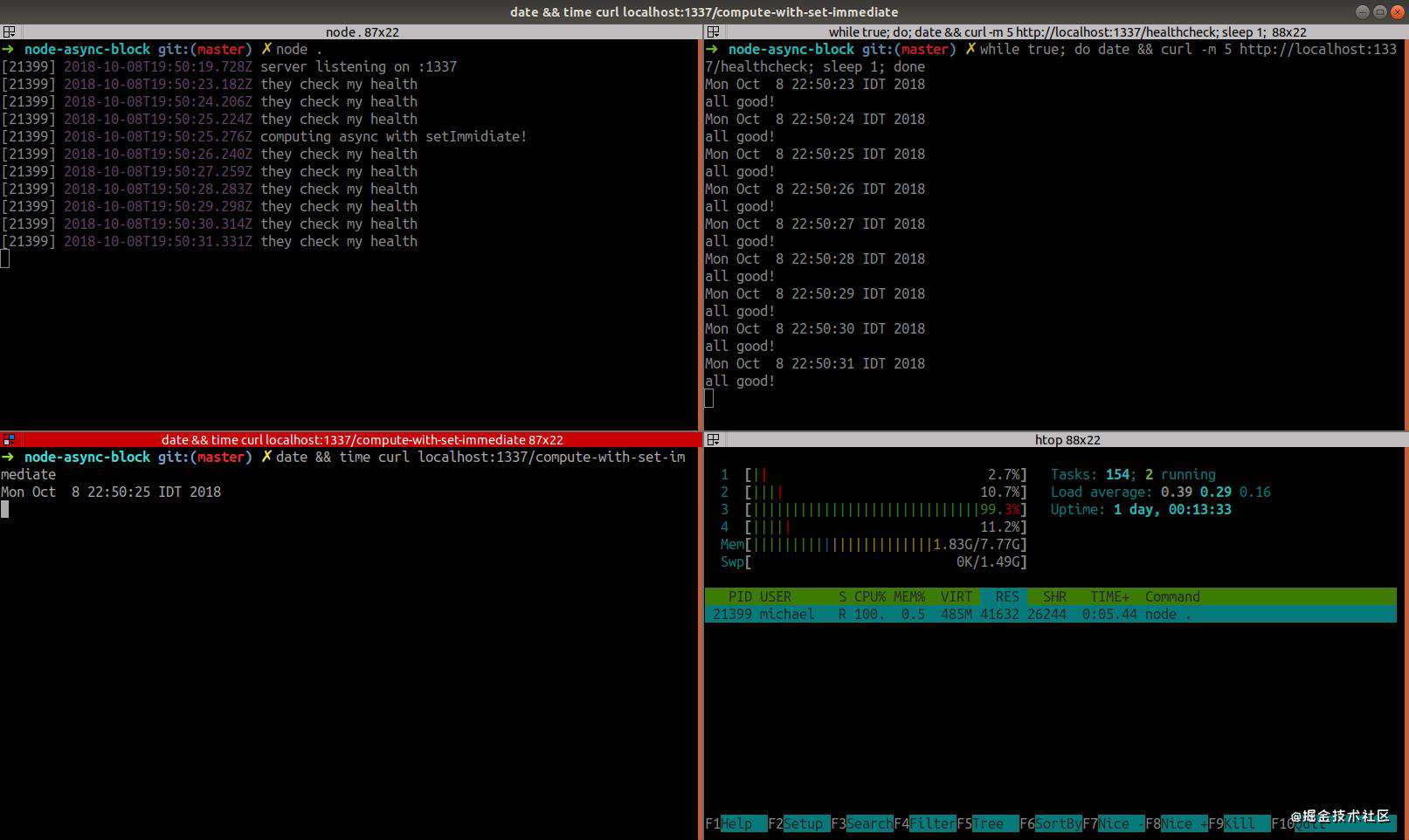Click 'Mon Oct 8 22:50:31 IDT 2018' output
Image resolution: width=1409 pixels, height=840 pixels.
pos(815,364)
